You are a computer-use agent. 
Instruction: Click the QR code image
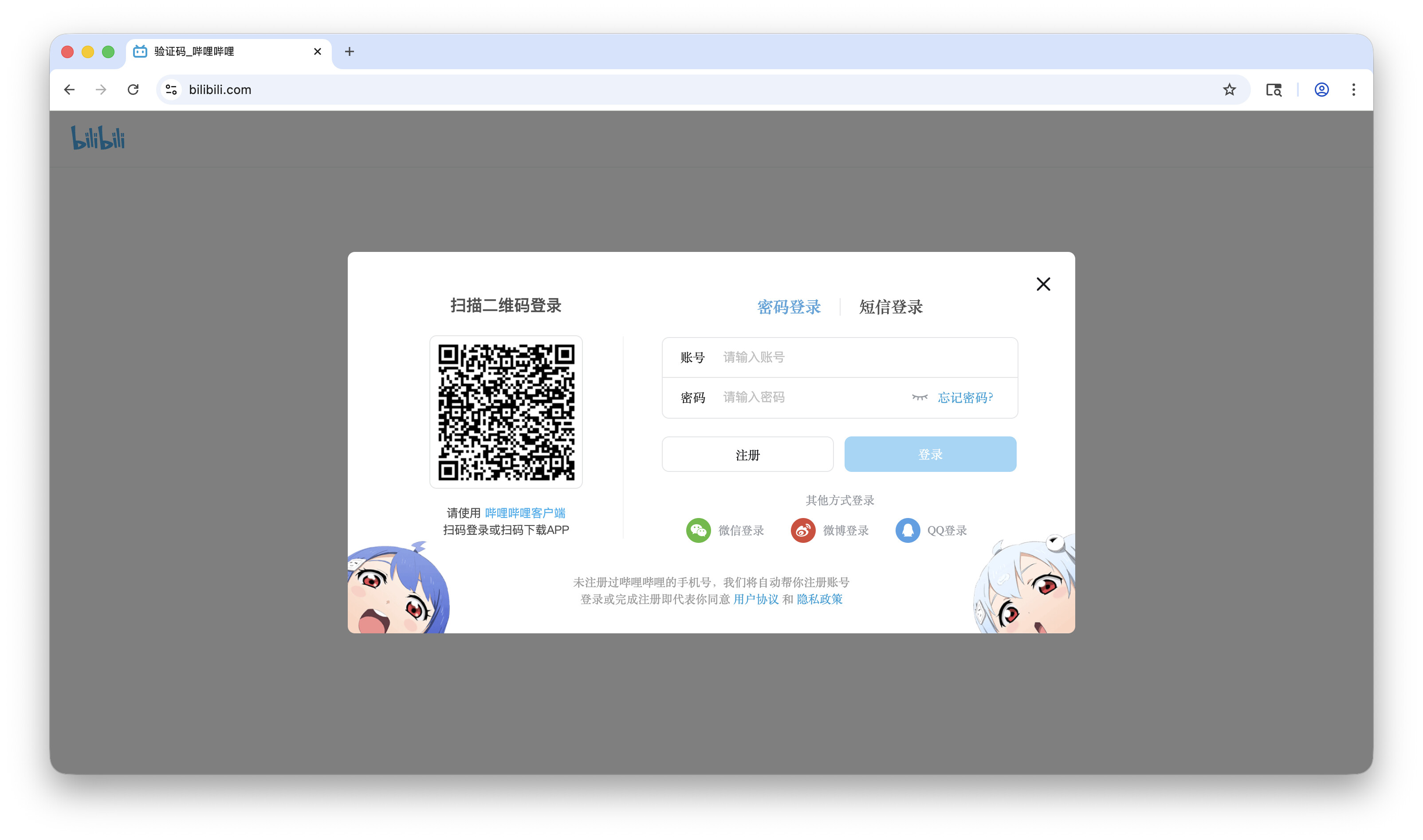(506, 412)
